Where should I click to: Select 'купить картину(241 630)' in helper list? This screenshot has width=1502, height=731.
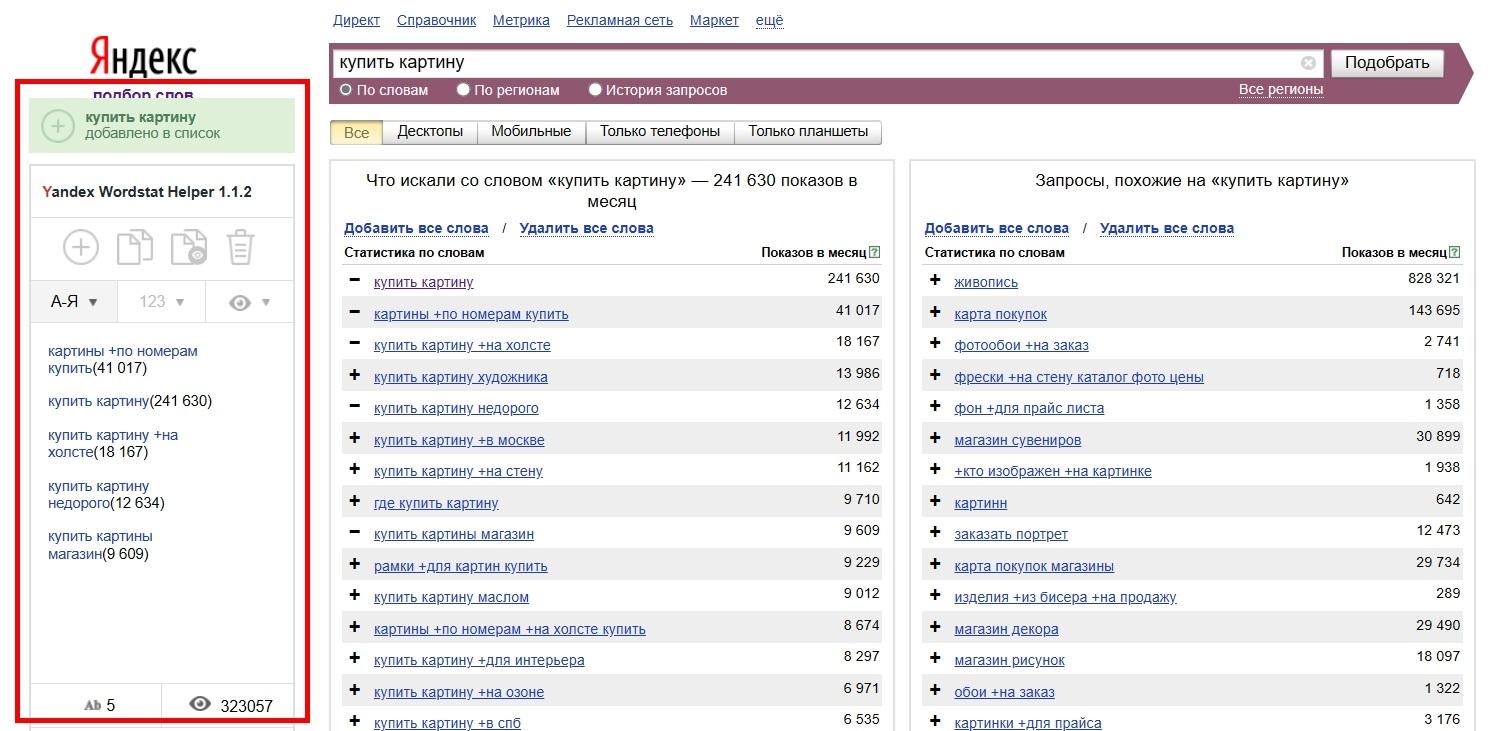130,401
